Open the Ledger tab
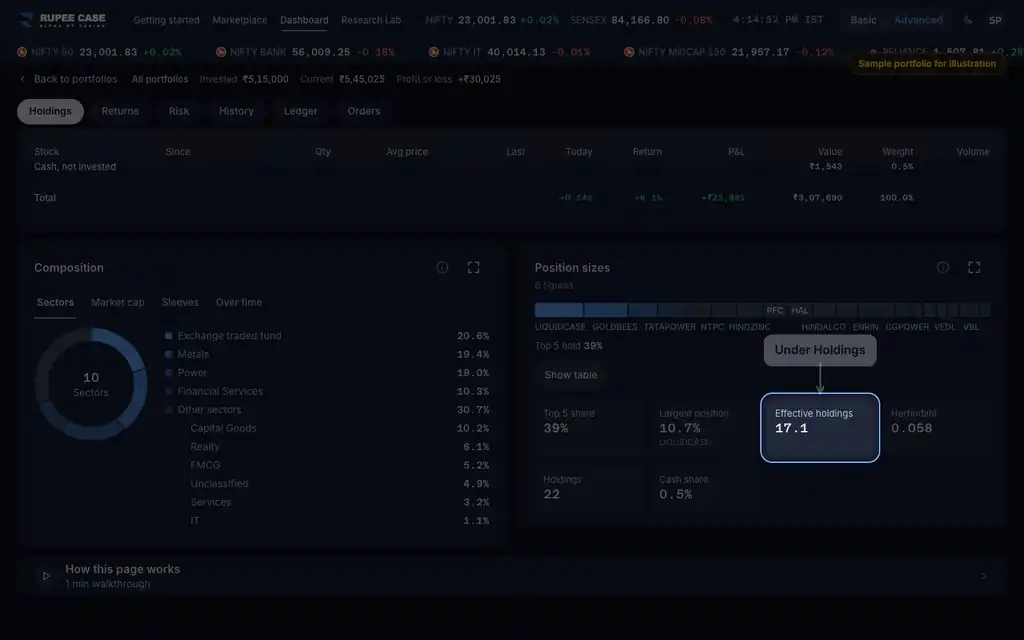1024x640 pixels. click(x=300, y=111)
